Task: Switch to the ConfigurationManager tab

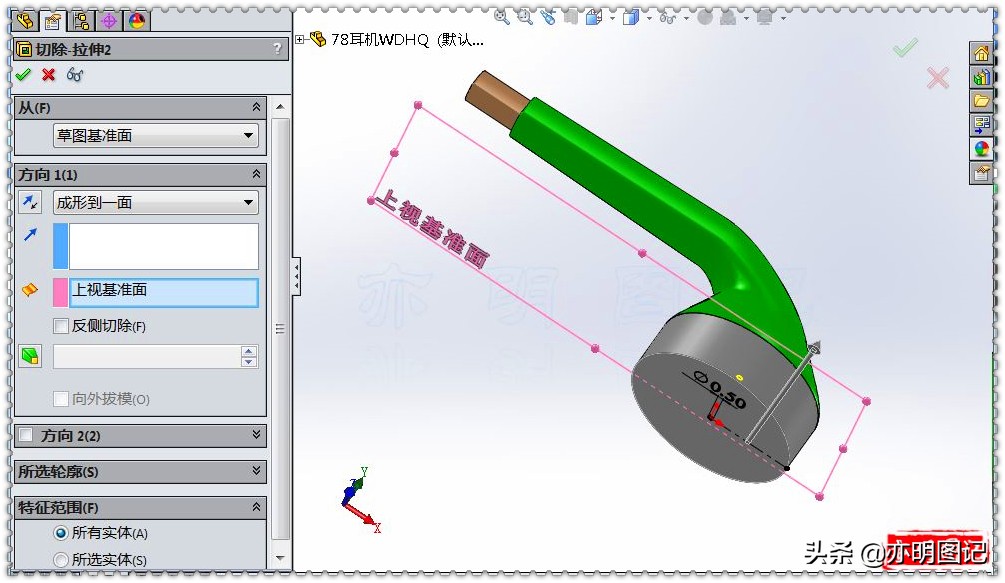Action: (x=79, y=19)
